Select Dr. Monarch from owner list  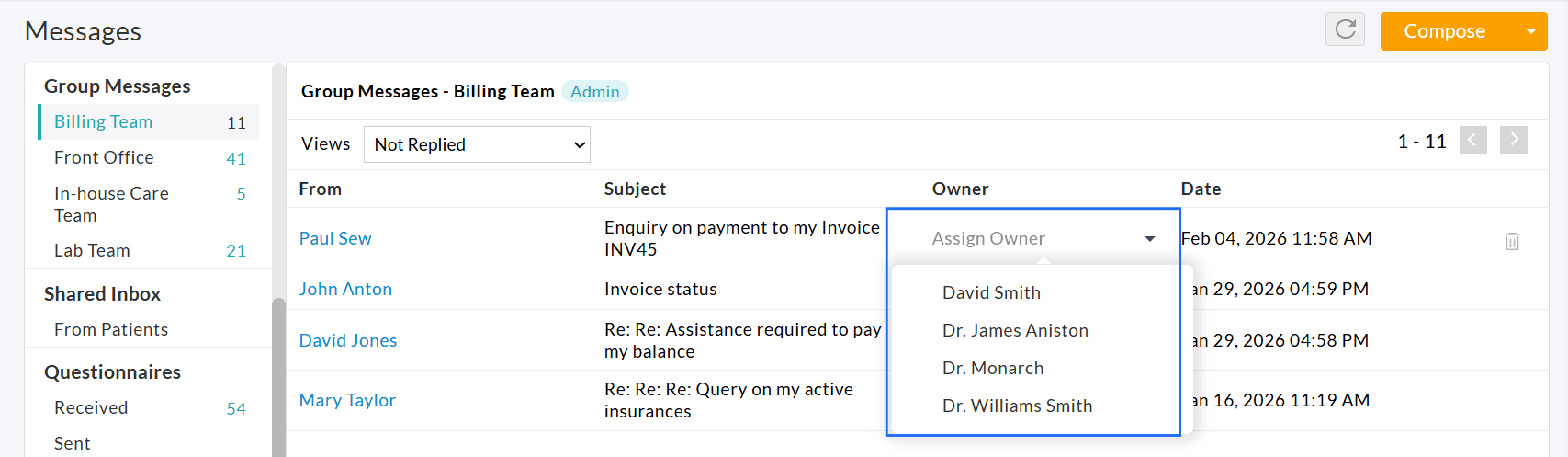[x=993, y=368]
